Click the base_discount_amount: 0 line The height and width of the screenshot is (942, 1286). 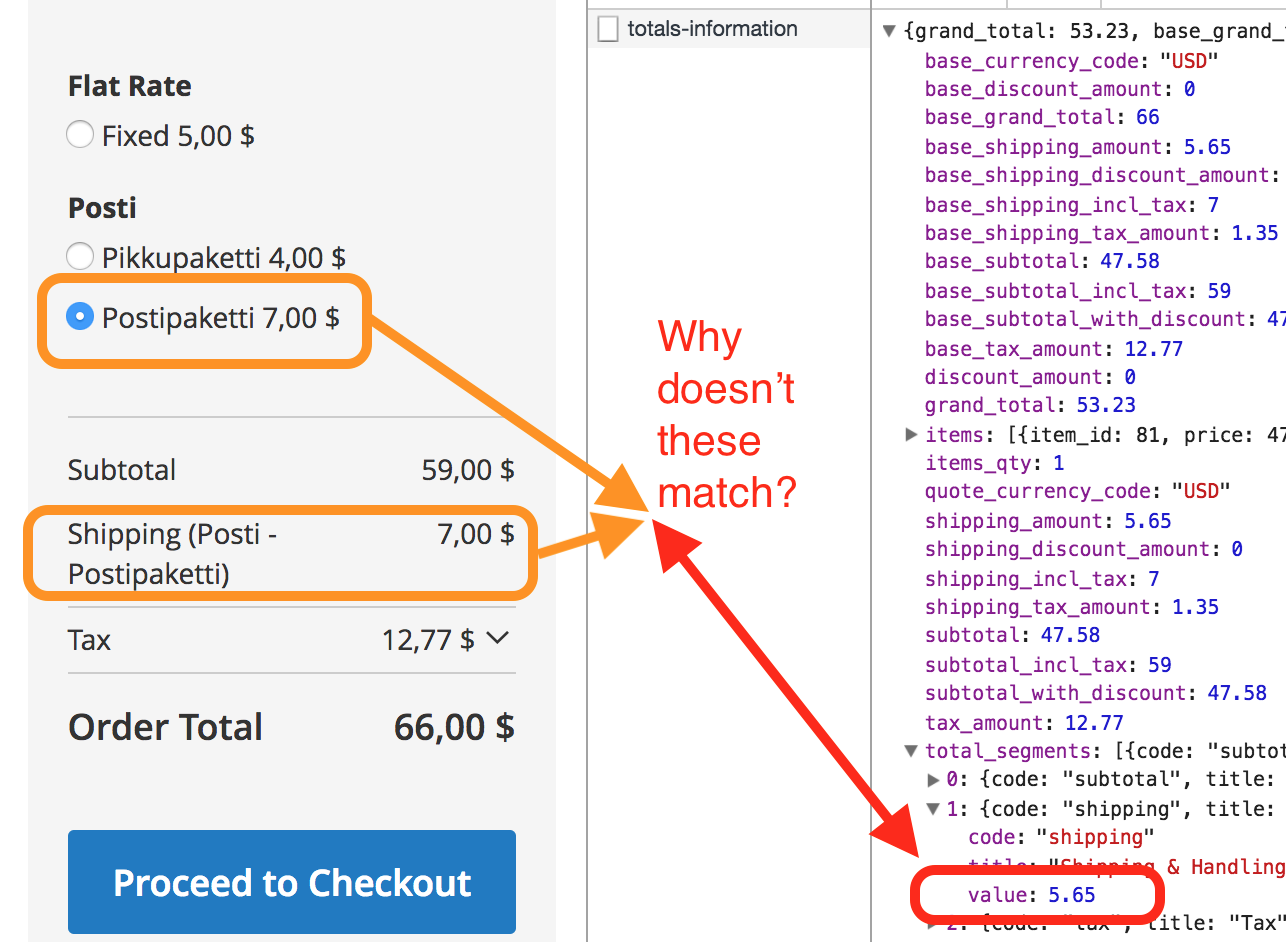point(1060,89)
